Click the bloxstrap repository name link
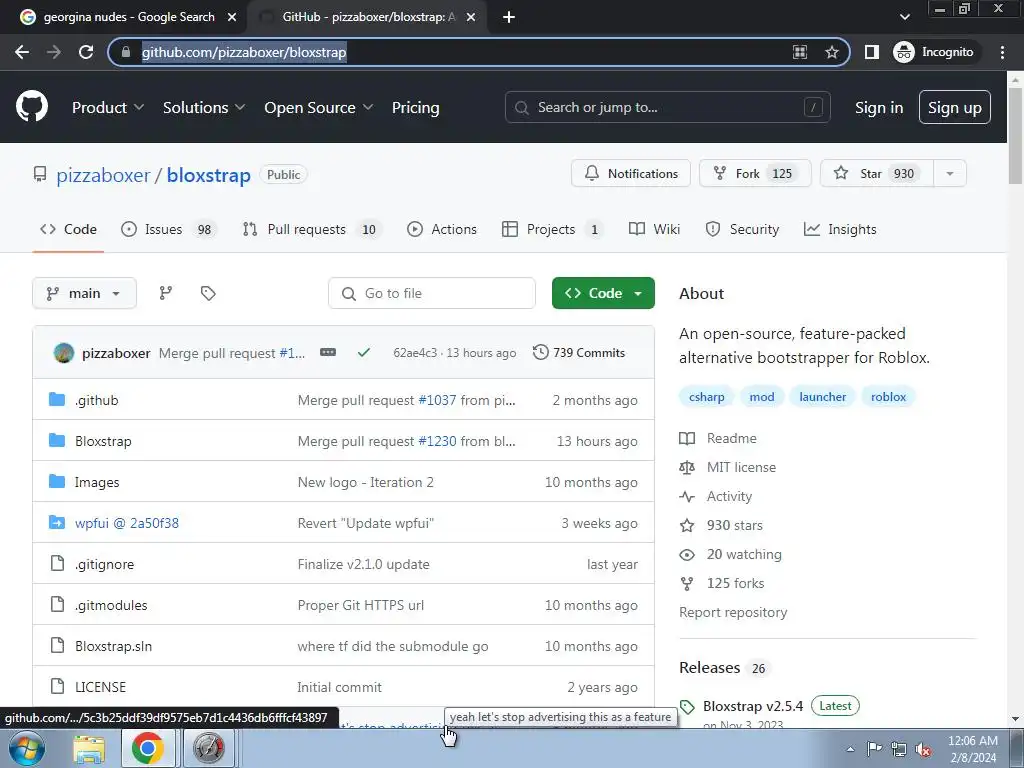Image resolution: width=1024 pixels, height=768 pixels. coord(209,175)
